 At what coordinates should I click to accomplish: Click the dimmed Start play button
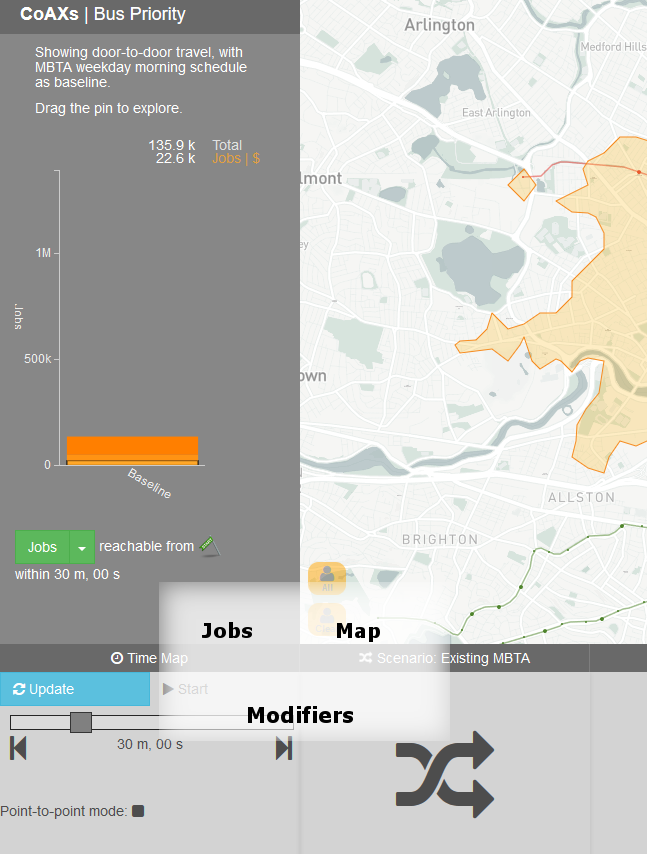[x=186, y=689]
